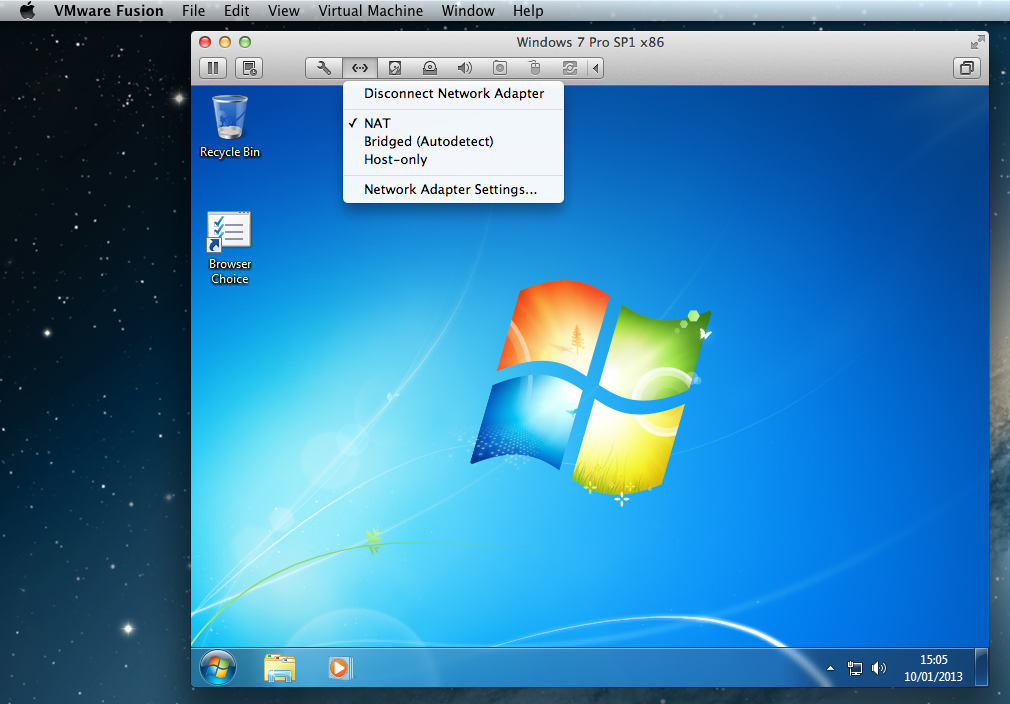This screenshot has height=704, width=1010.
Task: Enter Unity view using the right toolbar button
Action: pos(966,68)
